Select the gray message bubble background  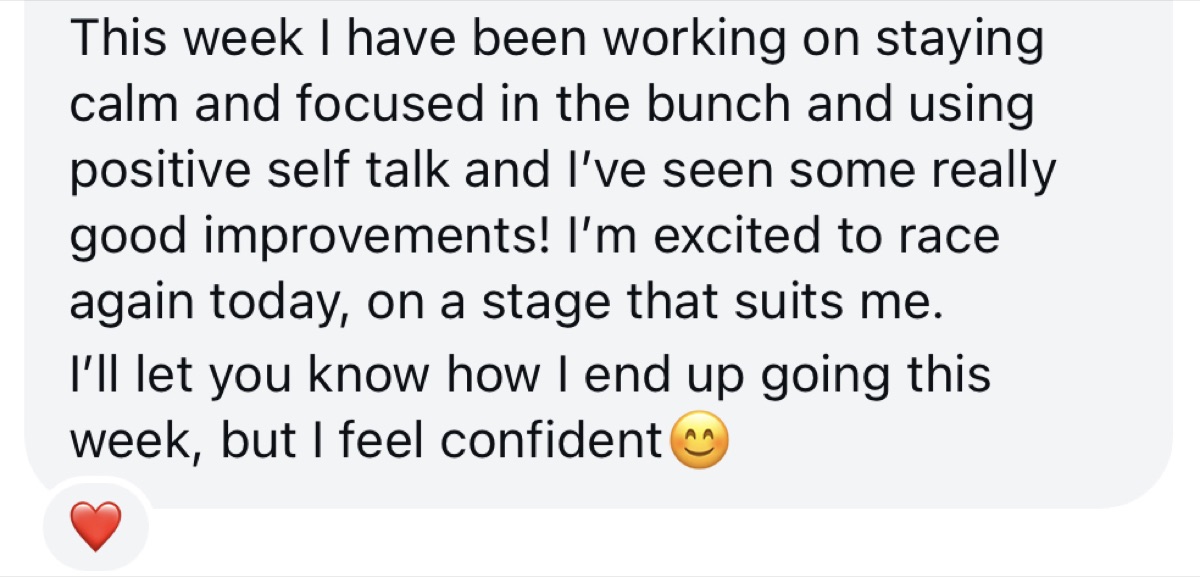598,250
